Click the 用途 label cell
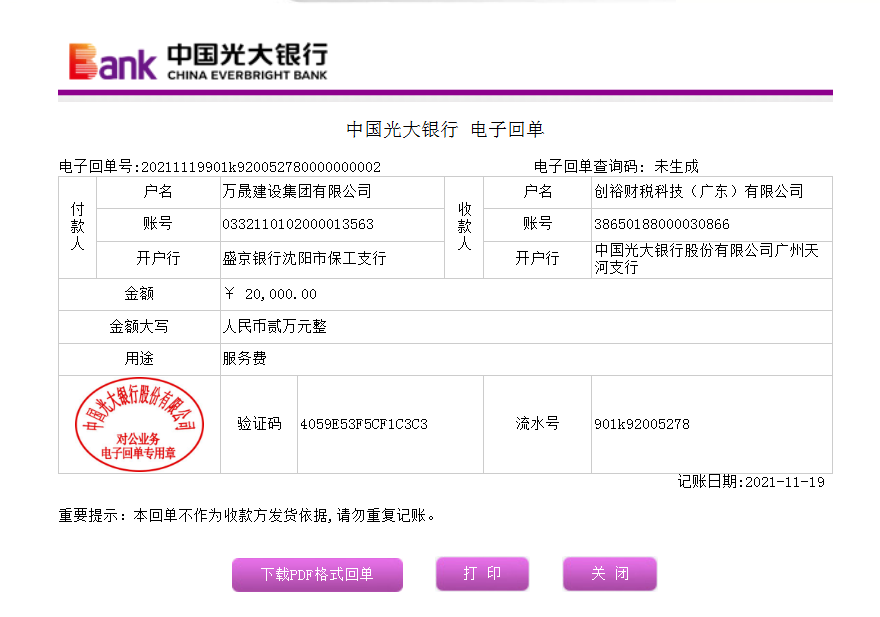880x617 pixels. click(x=139, y=359)
